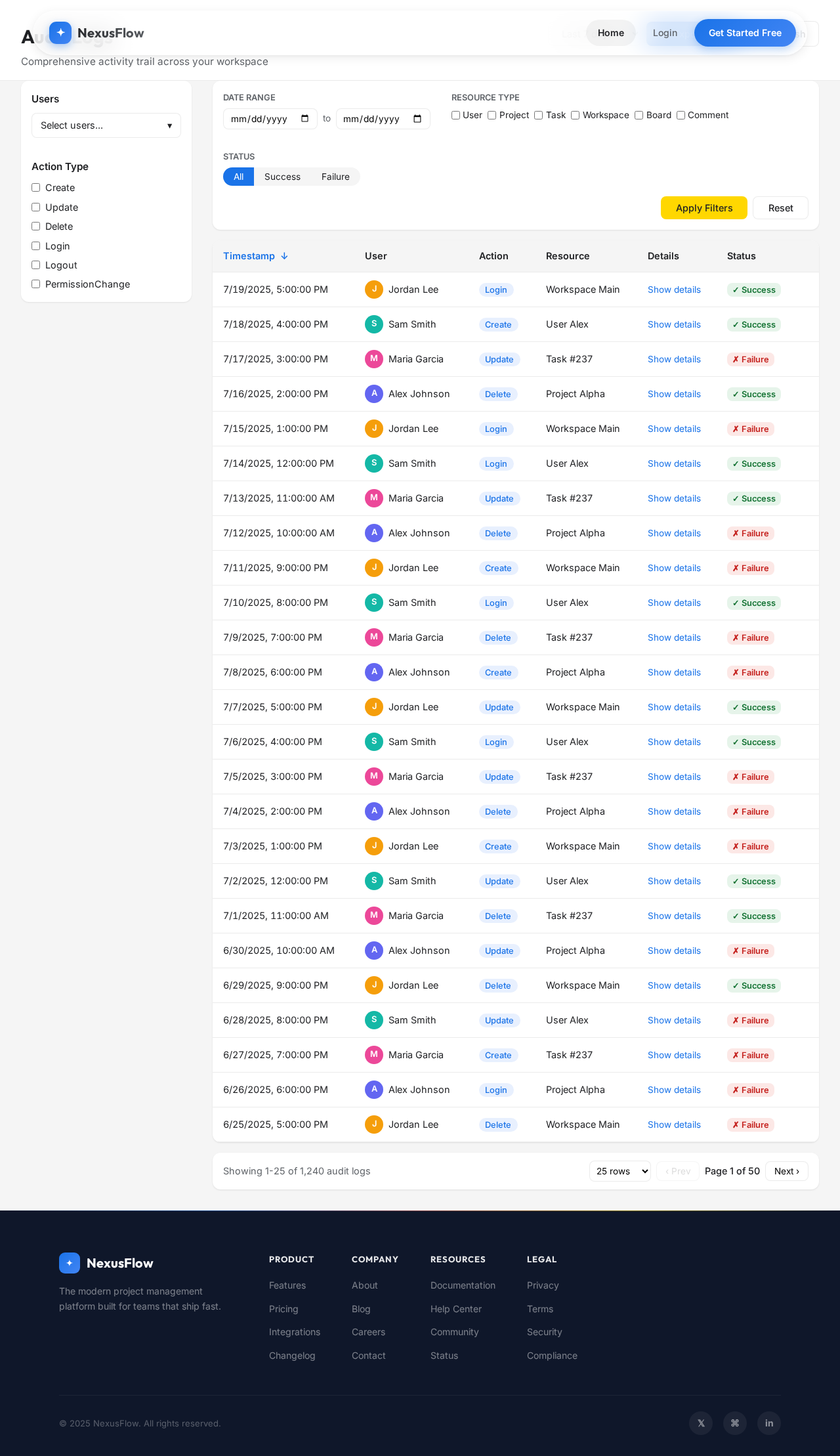Image resolution: width=840 pixels, height=1456 pixels.
Task: Tick the User resource type checkbox
Action: coord(456,116)
